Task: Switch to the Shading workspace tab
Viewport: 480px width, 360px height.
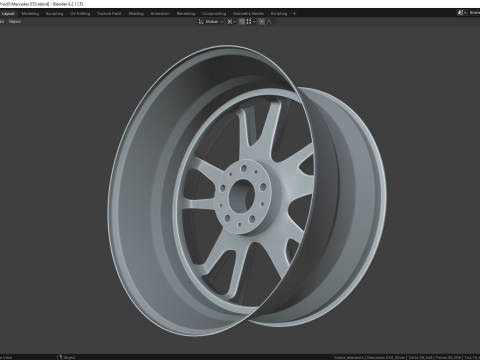Action: pyautogui.click(x=136, y=14)
